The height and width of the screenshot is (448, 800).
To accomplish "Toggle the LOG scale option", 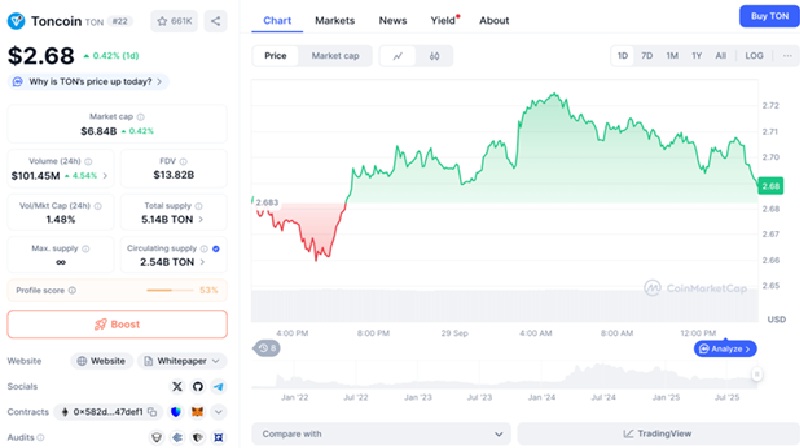I will 754,56.
